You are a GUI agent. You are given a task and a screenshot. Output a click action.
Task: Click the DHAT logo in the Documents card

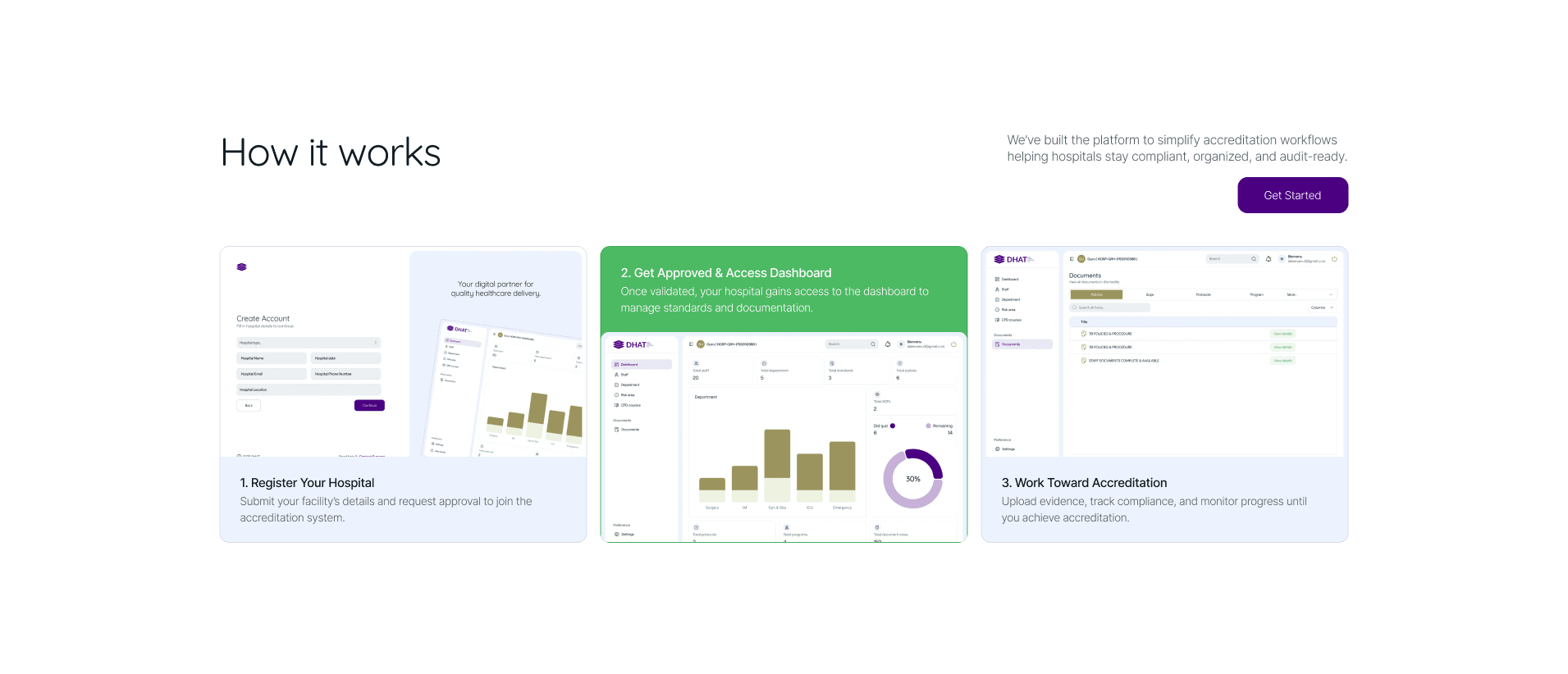pyautogui.click(x=1013, y=259)
